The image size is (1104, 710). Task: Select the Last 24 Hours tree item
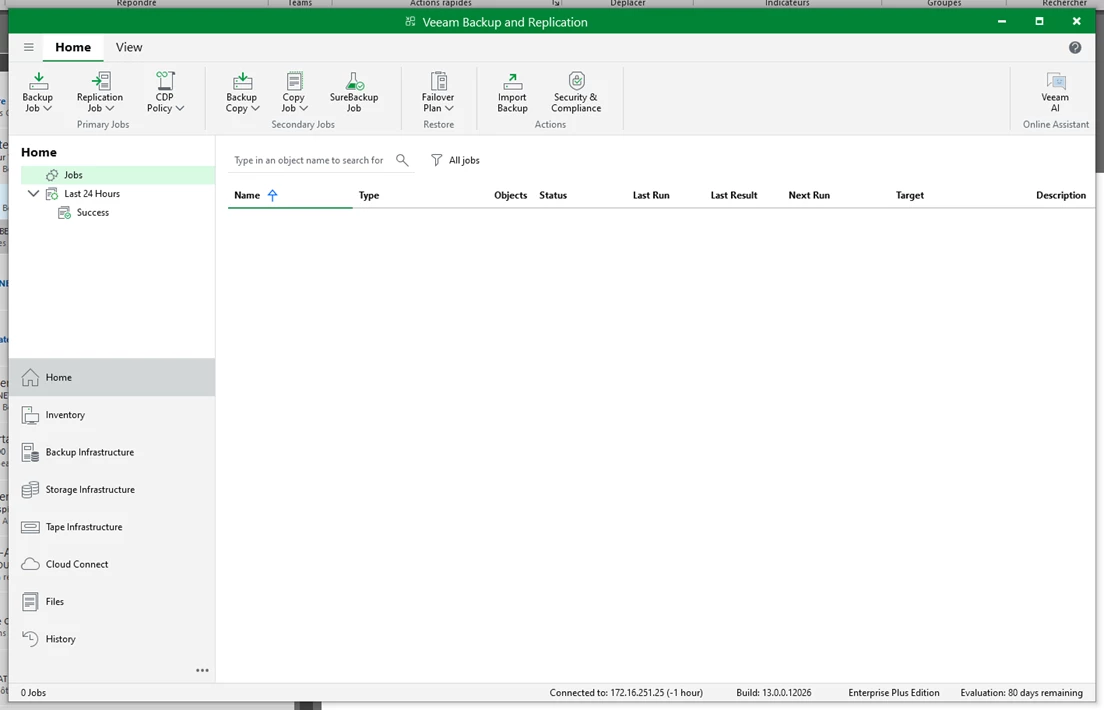92,194
